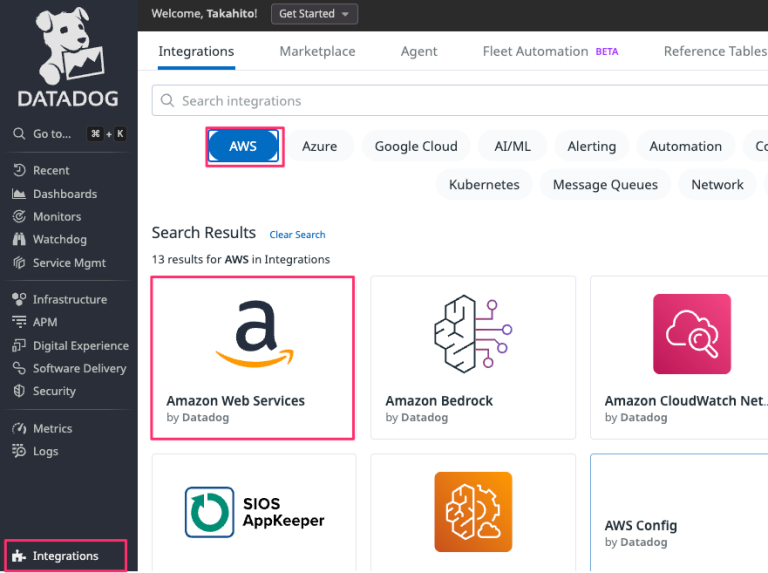Click the Amazon smile logo
Viewport: 768px width, 573px height.
[x=255, y=334]
